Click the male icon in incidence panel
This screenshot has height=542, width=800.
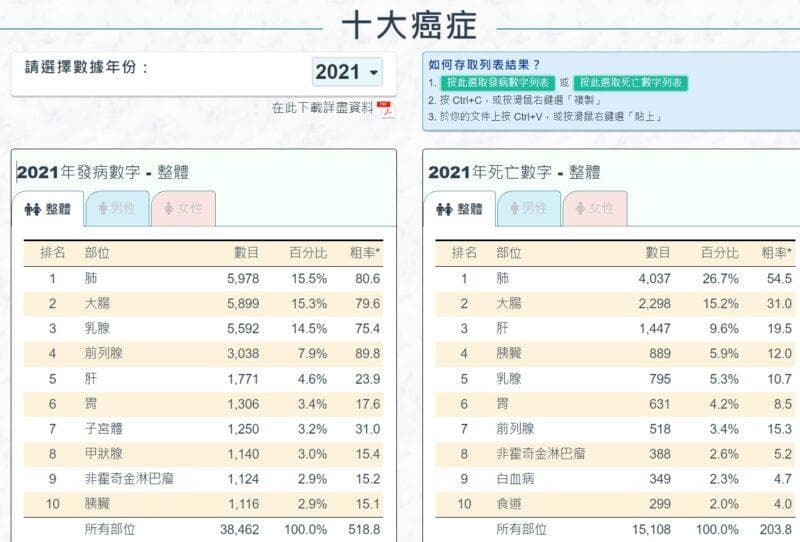point(103,208)
